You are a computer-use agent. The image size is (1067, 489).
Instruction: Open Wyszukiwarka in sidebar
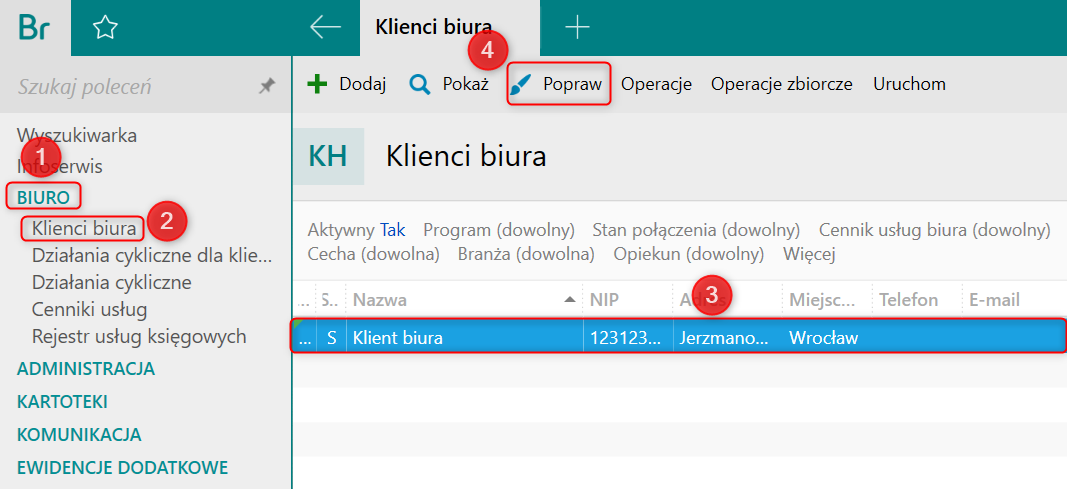[x=77, y=135]
